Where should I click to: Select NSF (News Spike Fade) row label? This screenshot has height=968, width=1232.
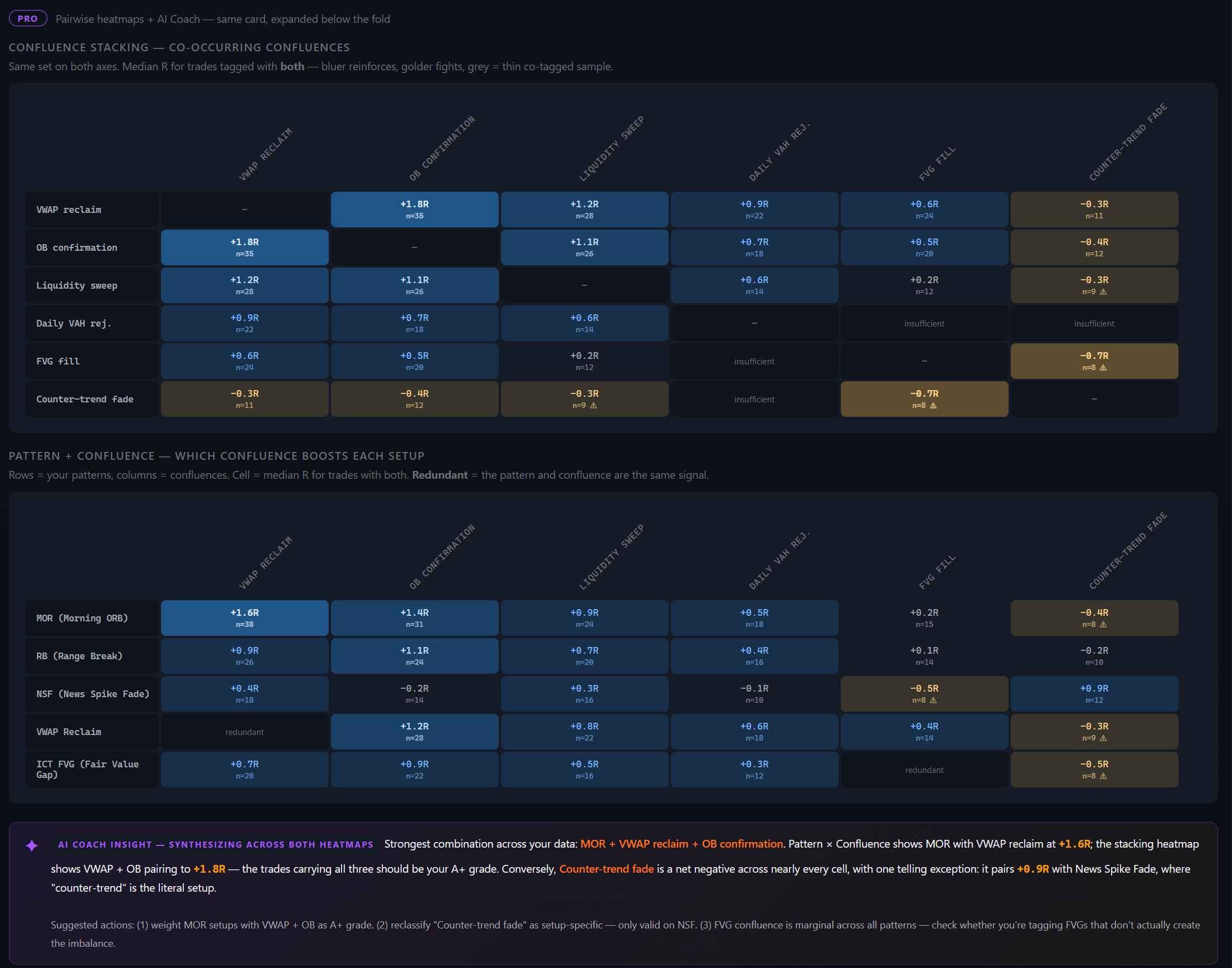[x=92, y=694]
